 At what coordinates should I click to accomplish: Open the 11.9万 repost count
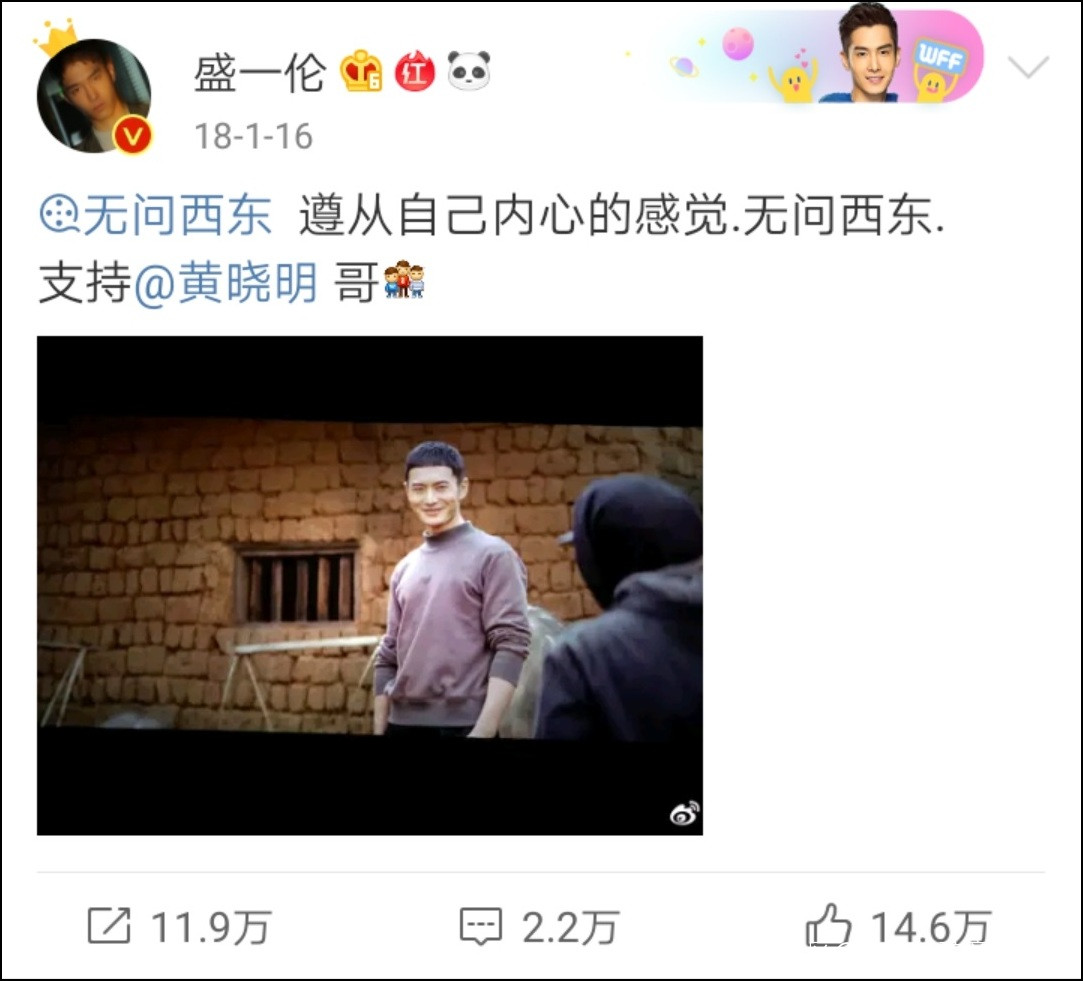click(x=211, y=927)
